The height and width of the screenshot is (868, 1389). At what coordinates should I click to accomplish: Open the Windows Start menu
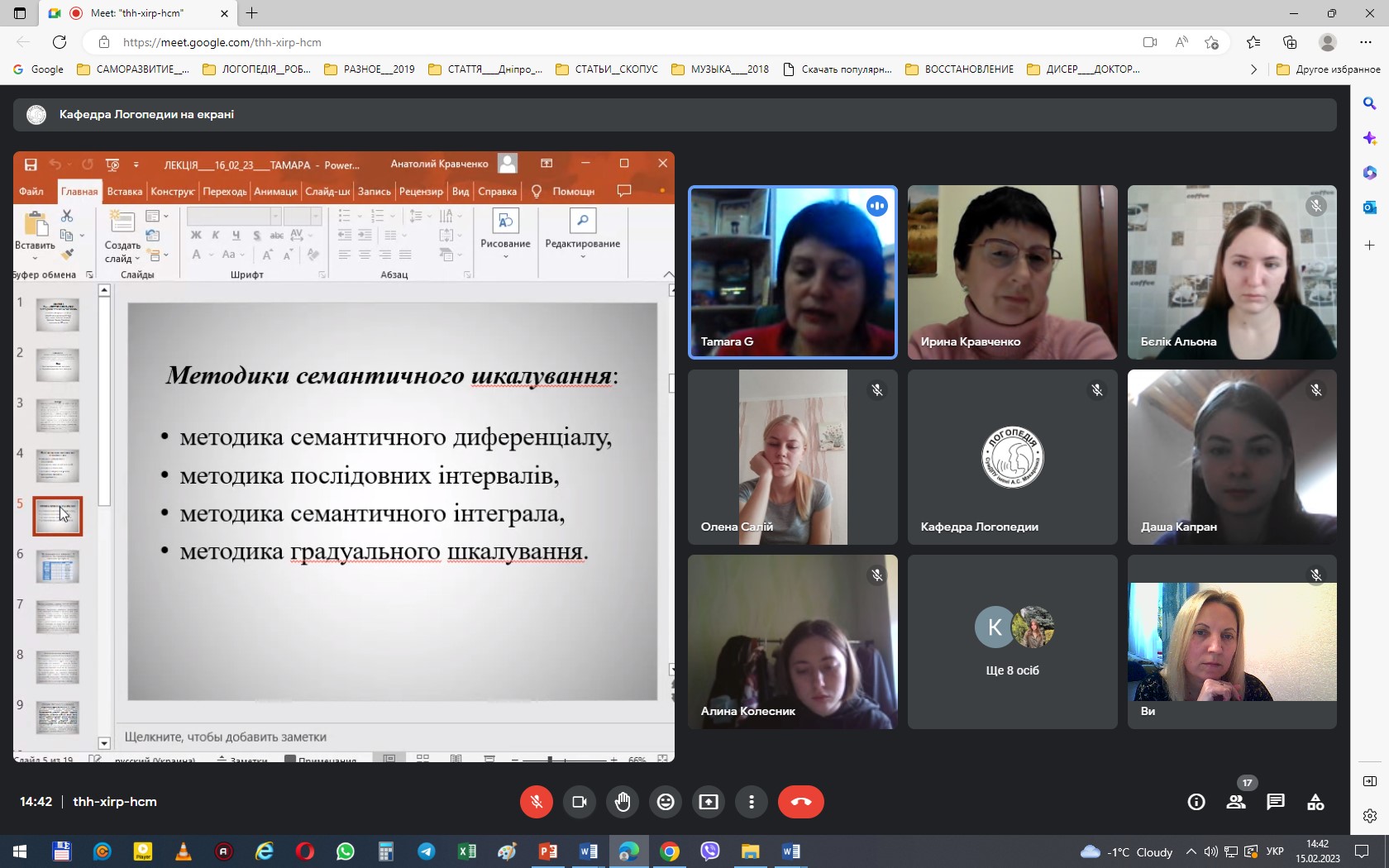pyautogui.click(x=20, y=851)
